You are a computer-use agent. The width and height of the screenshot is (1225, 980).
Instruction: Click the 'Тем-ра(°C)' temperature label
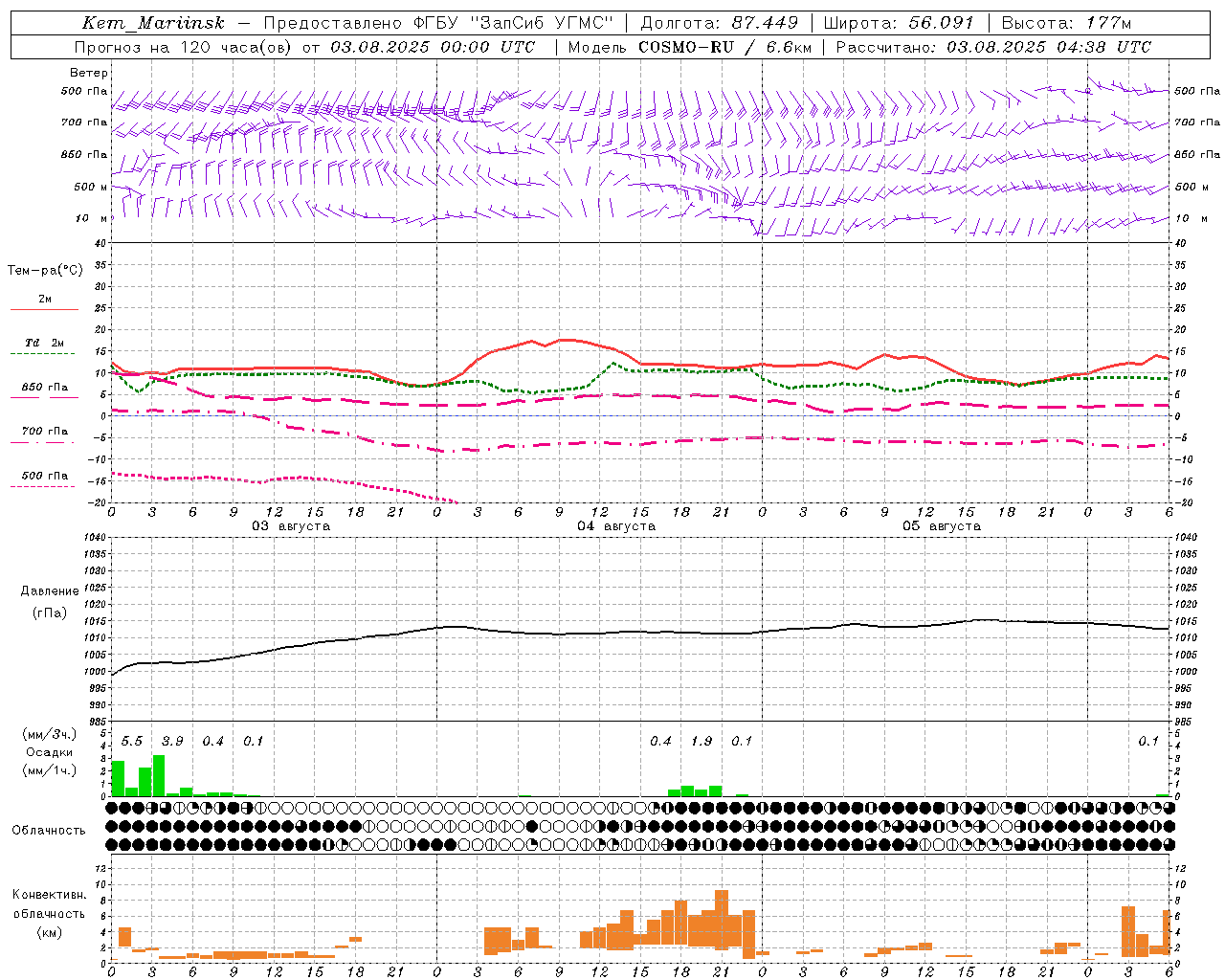click(45, 270)
